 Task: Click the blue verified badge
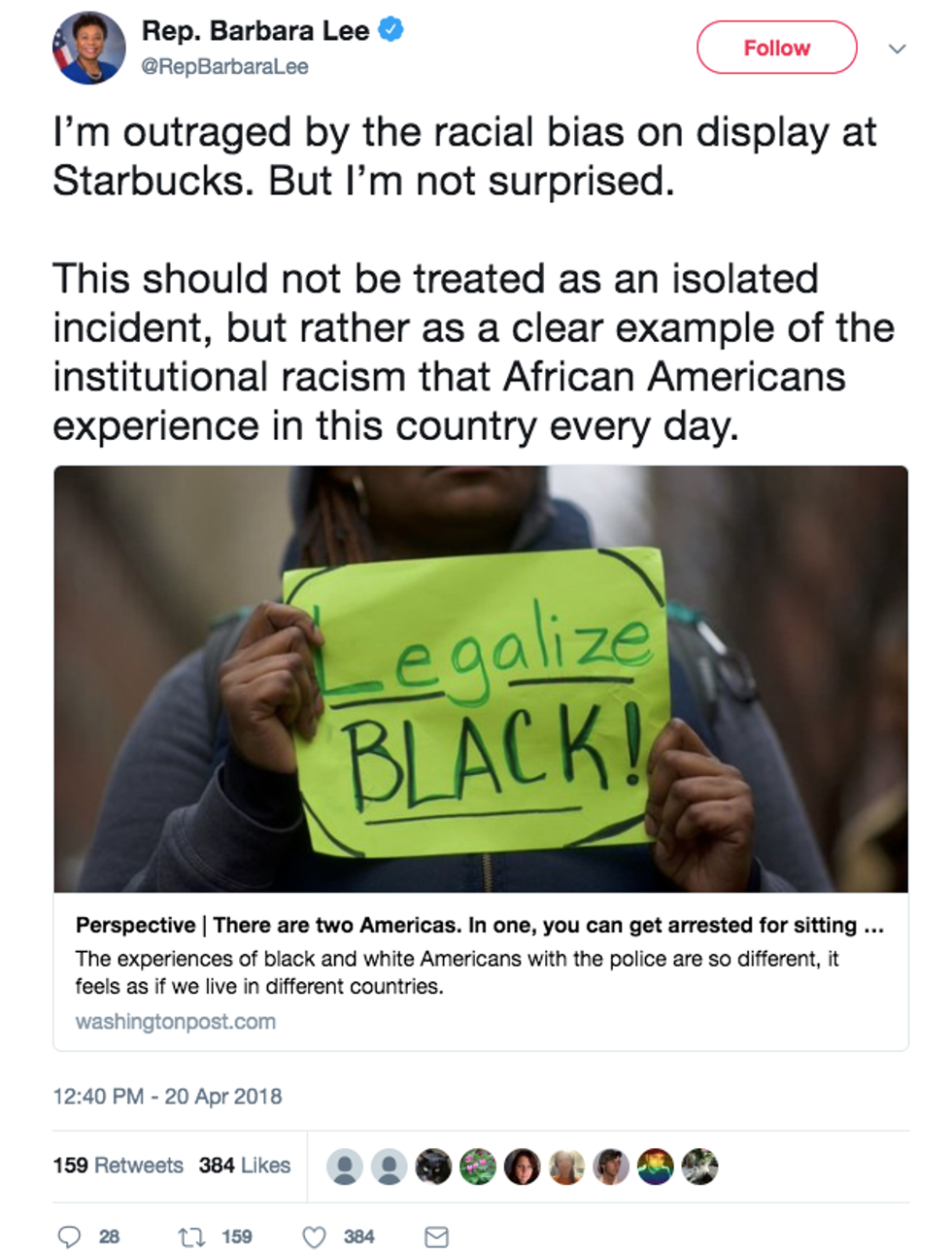pos(391,30)
